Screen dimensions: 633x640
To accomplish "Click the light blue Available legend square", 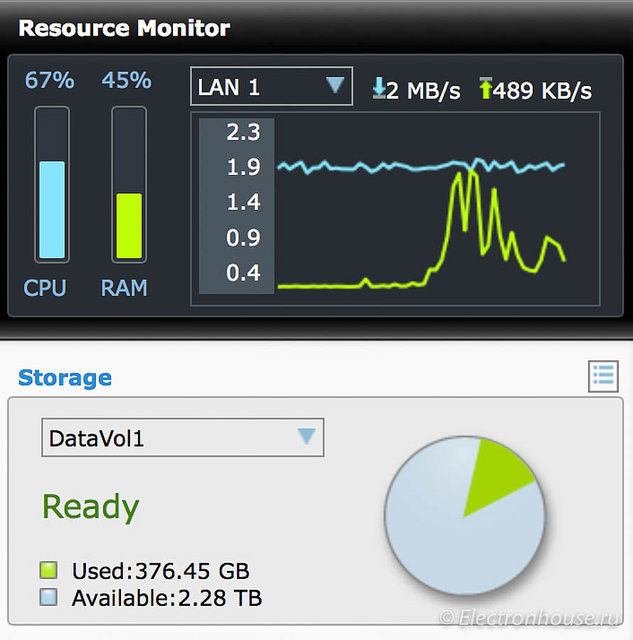I will 48,598.
